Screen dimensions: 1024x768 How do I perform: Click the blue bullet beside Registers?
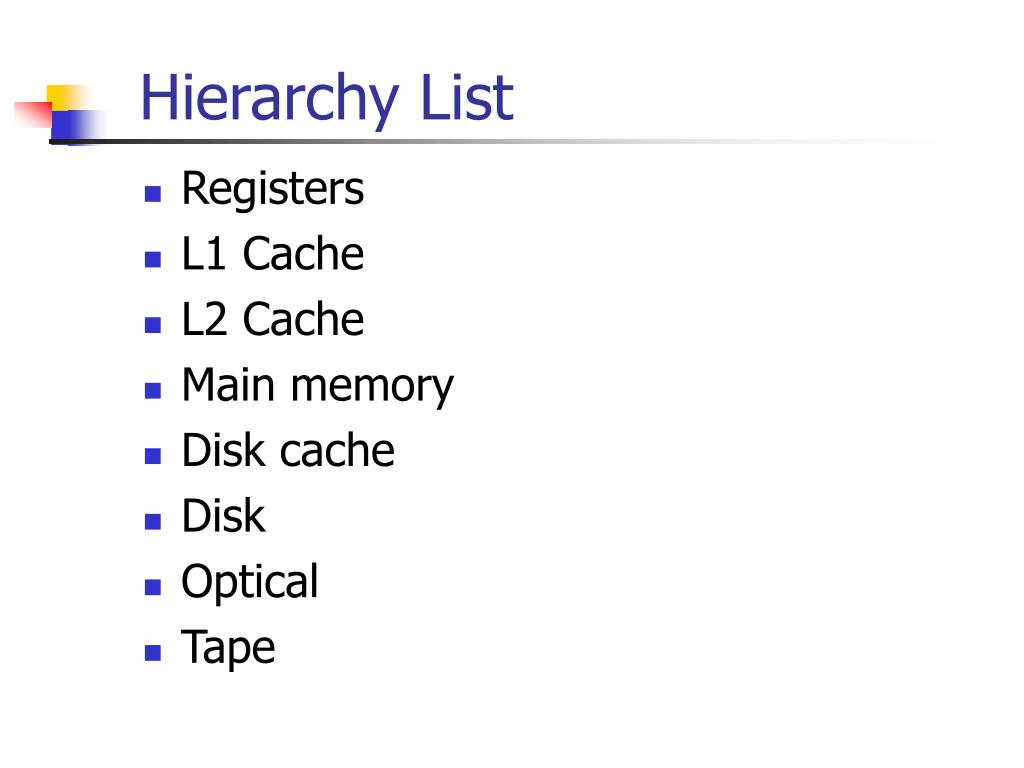point(153,194)
